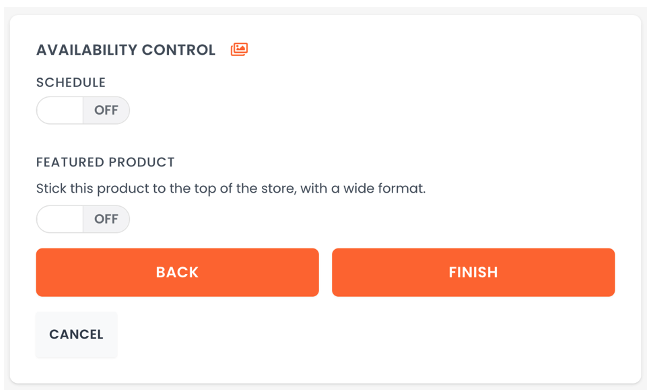The image size is (649, 390).
Task: Click the SCHEDULE label
Action: pyautogui.click(x=71, y=82)
